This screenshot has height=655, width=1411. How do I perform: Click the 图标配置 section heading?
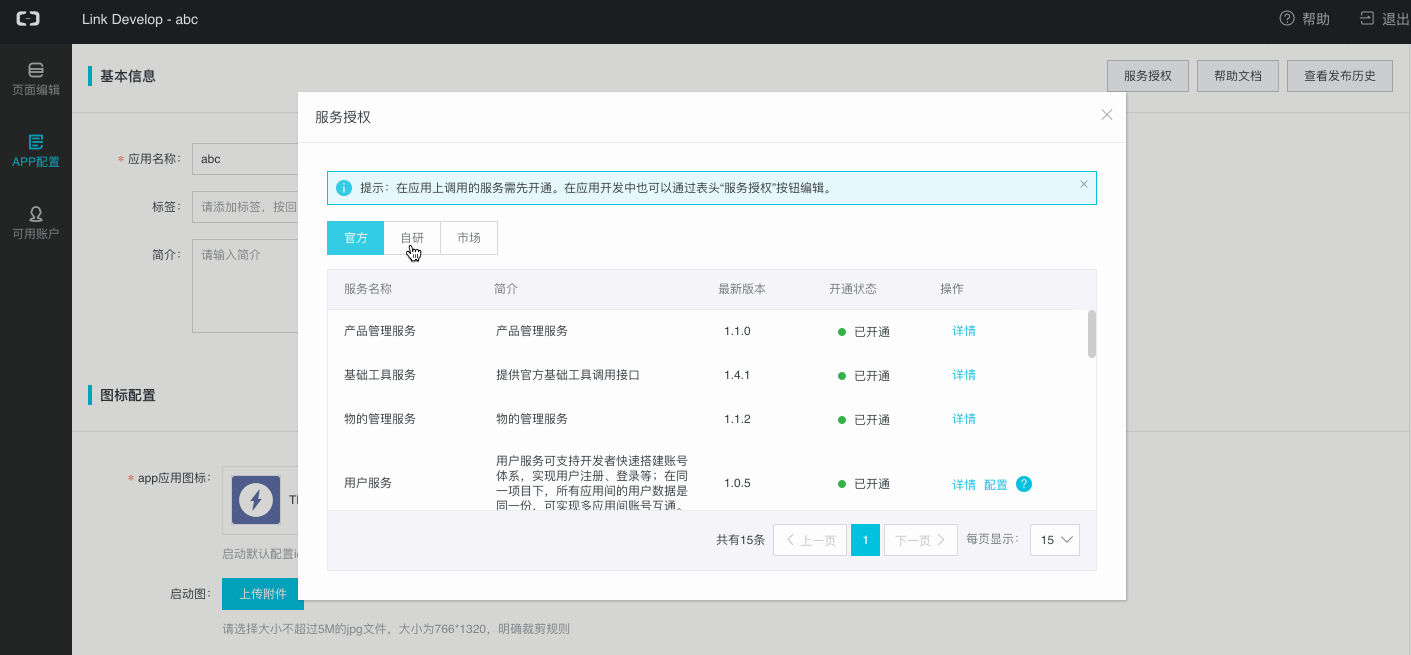coord(128,396)
